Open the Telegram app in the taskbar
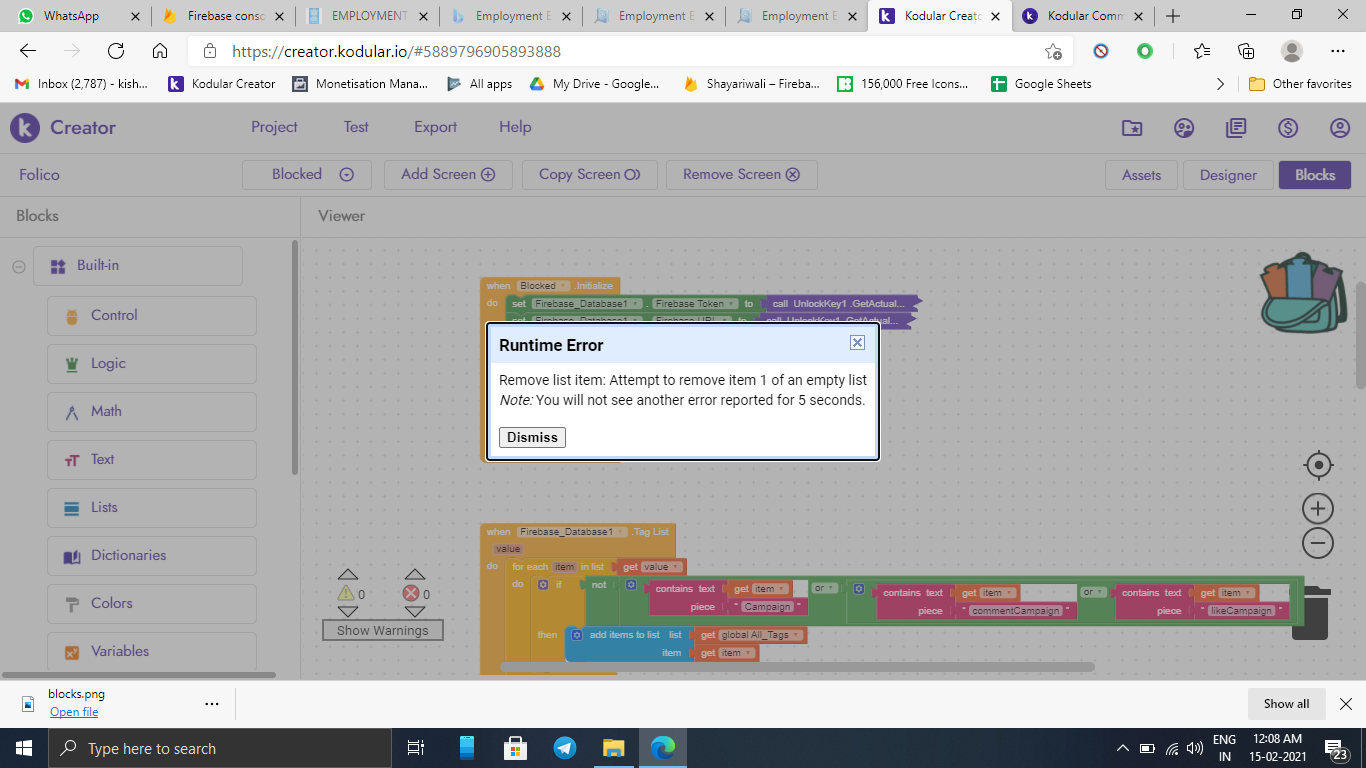This screenshot has height=768, width=1366. (564, 748)
